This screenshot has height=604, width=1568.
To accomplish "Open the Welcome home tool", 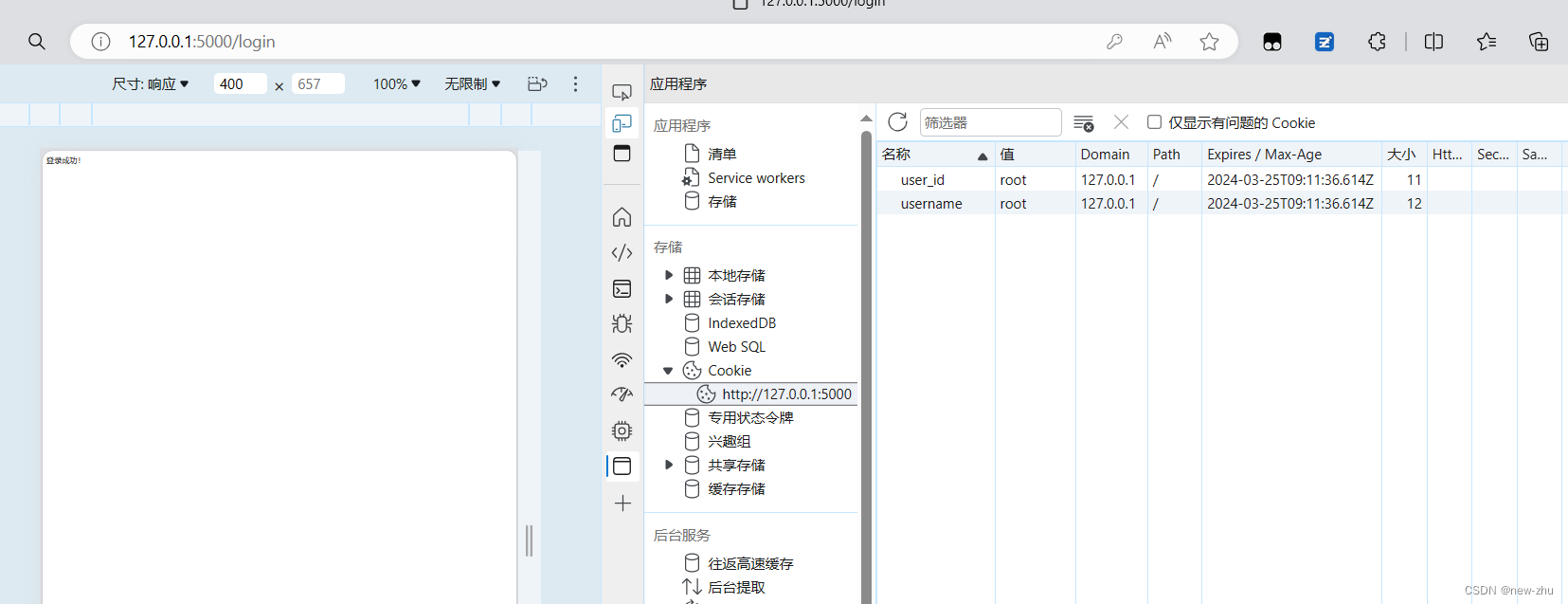I will tap(622, 217).
